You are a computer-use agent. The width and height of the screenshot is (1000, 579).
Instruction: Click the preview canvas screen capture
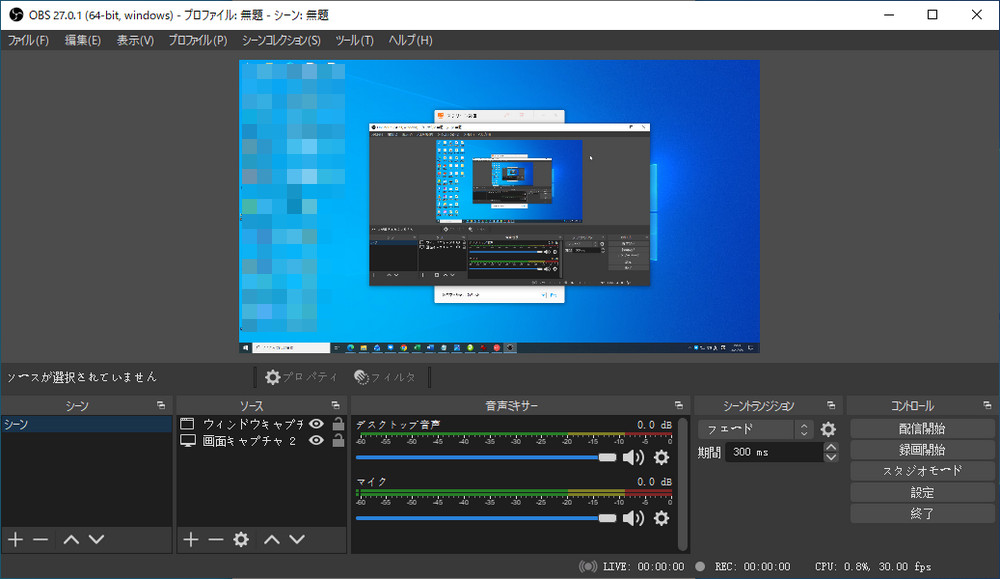click(499, 207)
